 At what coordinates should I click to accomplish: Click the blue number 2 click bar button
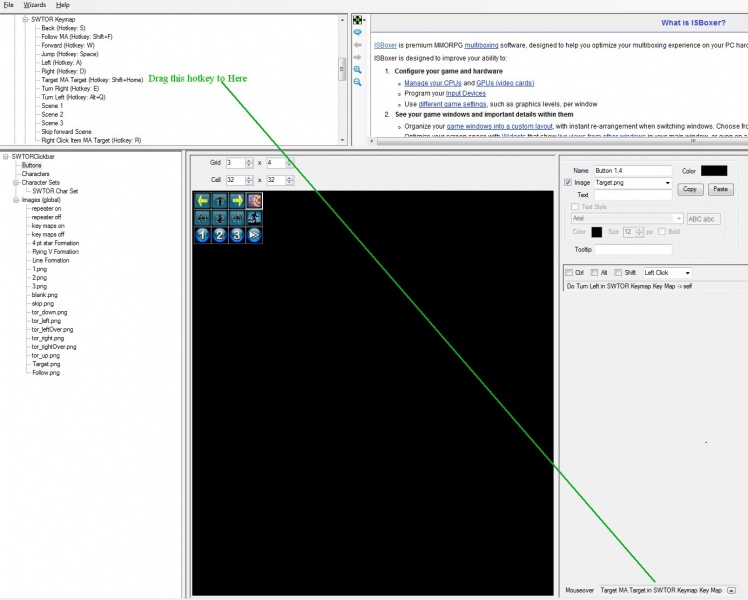(219, 235)
